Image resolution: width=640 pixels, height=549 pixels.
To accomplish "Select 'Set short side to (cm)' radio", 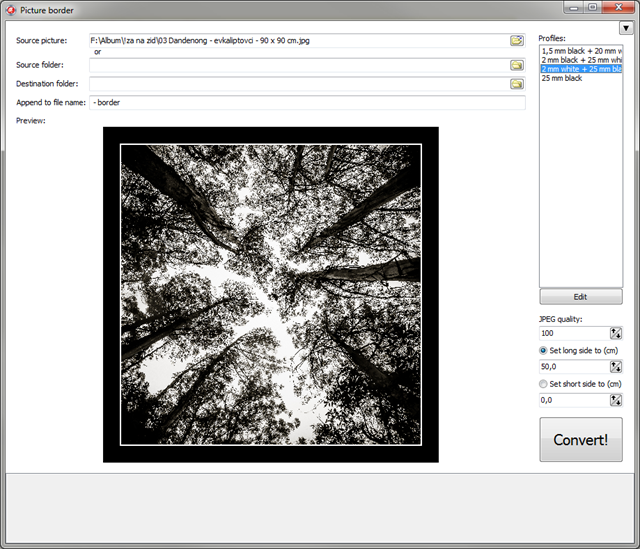I will (543, 384).
